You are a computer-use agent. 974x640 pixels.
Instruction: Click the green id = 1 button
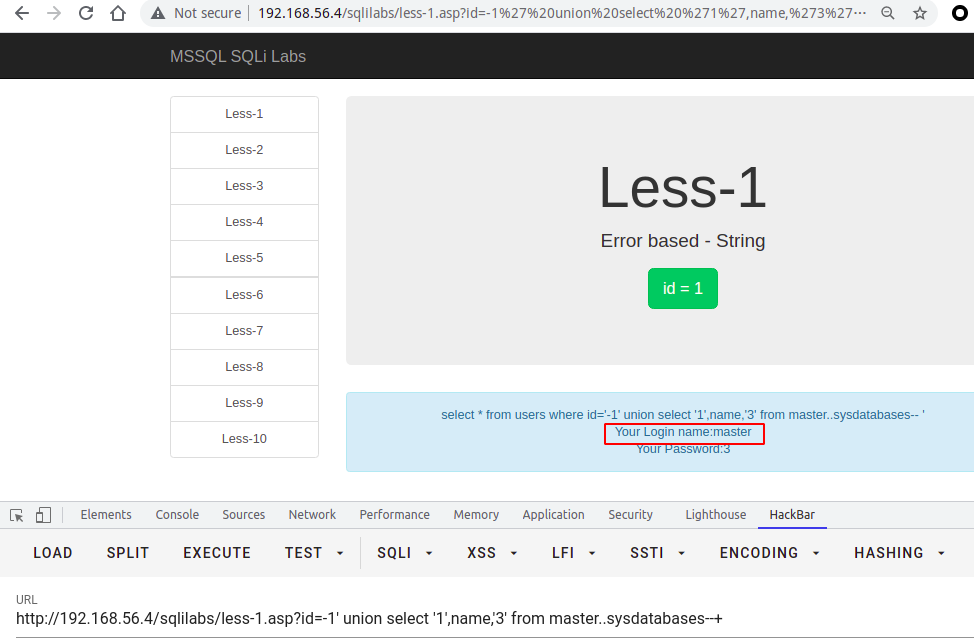(x=683, y=288)
